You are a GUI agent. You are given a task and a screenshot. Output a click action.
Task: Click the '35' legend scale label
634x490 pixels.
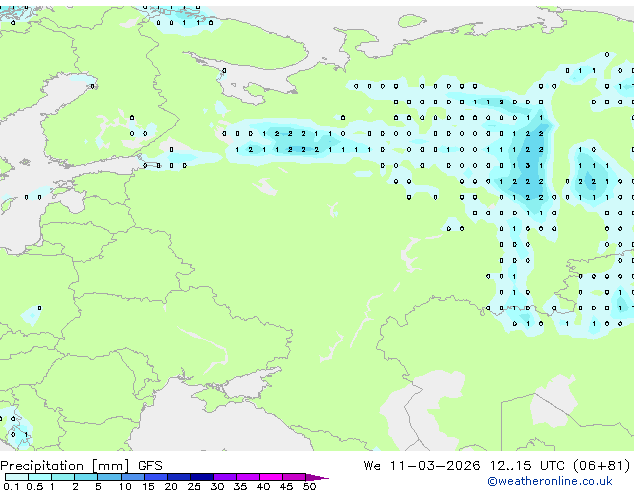click(x=240, y=486)
